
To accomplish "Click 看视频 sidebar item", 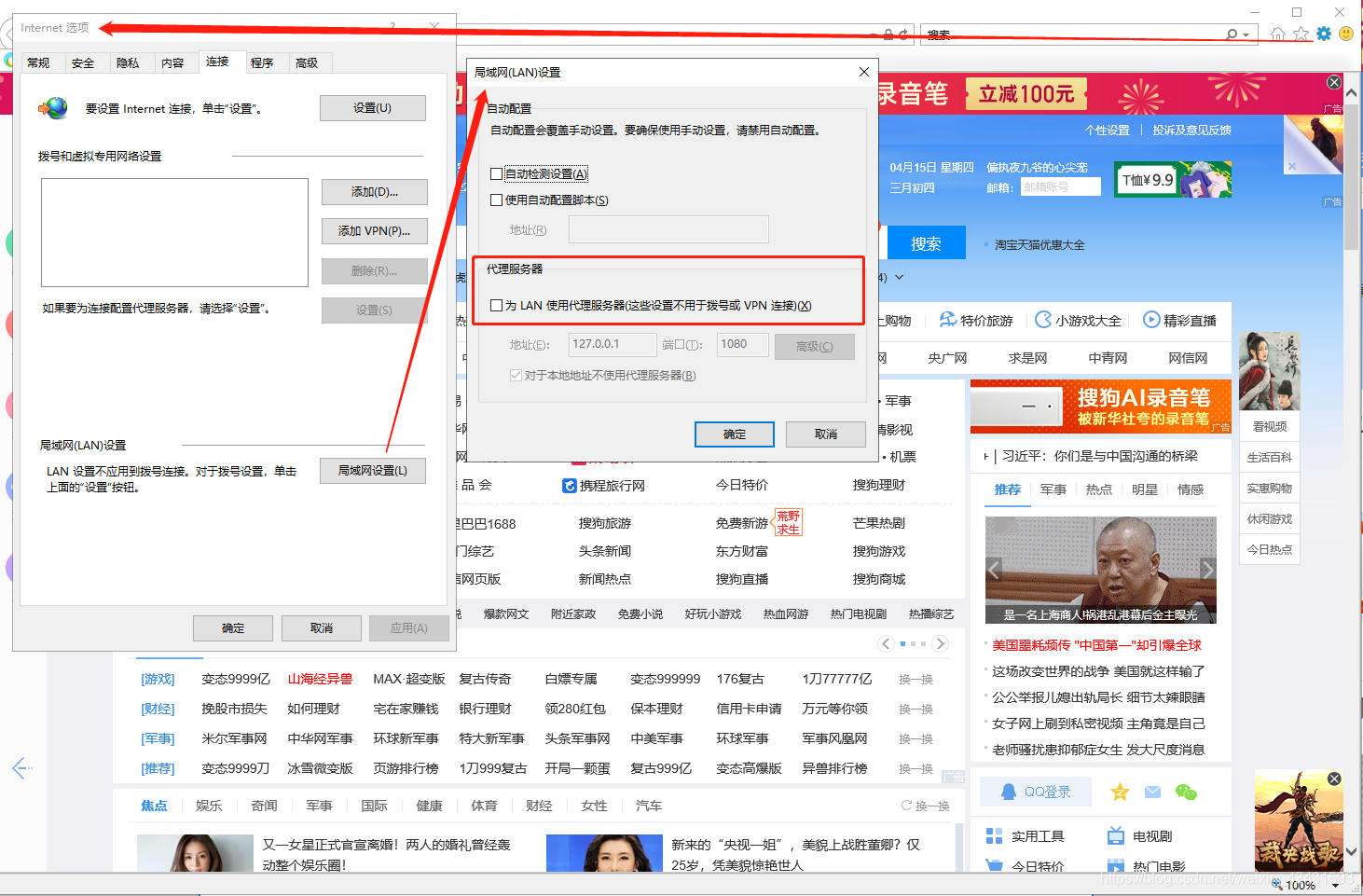I will 1269,426.
